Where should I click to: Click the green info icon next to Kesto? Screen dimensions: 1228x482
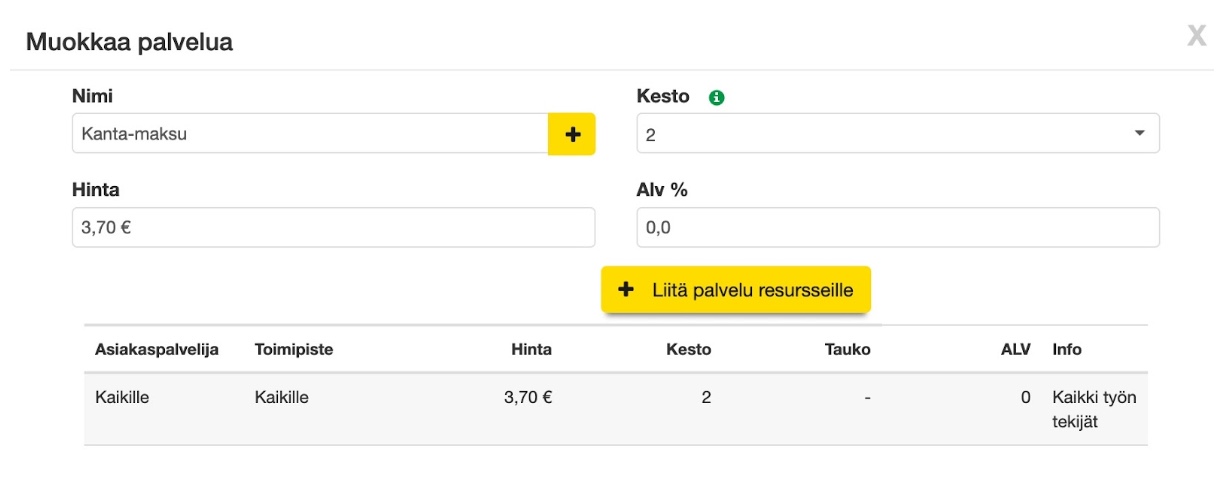(x=716, y=98)
